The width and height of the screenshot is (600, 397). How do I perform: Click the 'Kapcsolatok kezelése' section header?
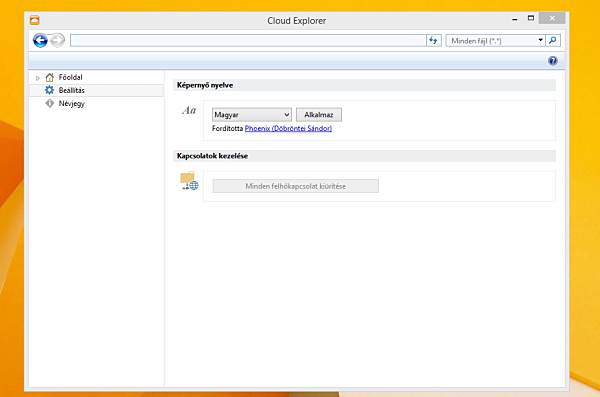[x=364, y=156]
